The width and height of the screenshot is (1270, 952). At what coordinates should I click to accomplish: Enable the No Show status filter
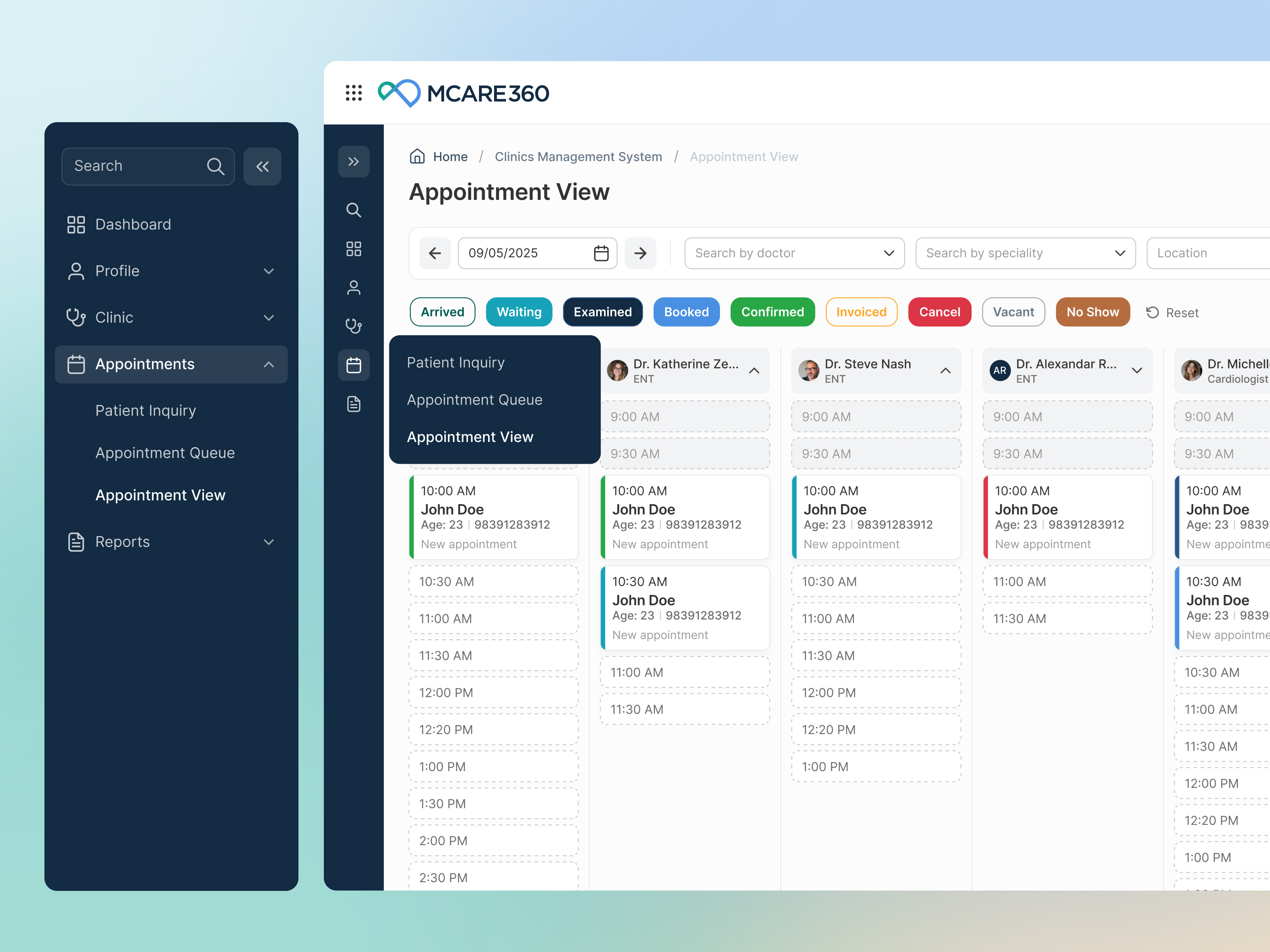(1093, 312)
